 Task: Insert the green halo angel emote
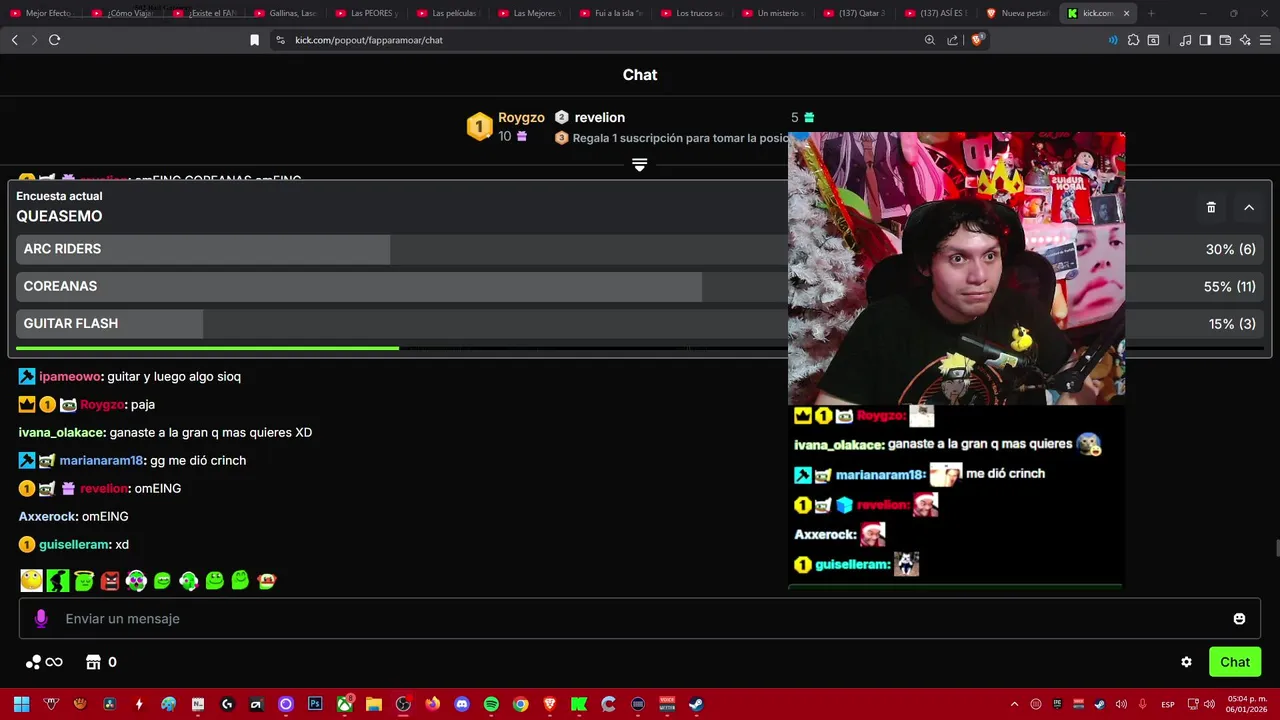(84, 580)
